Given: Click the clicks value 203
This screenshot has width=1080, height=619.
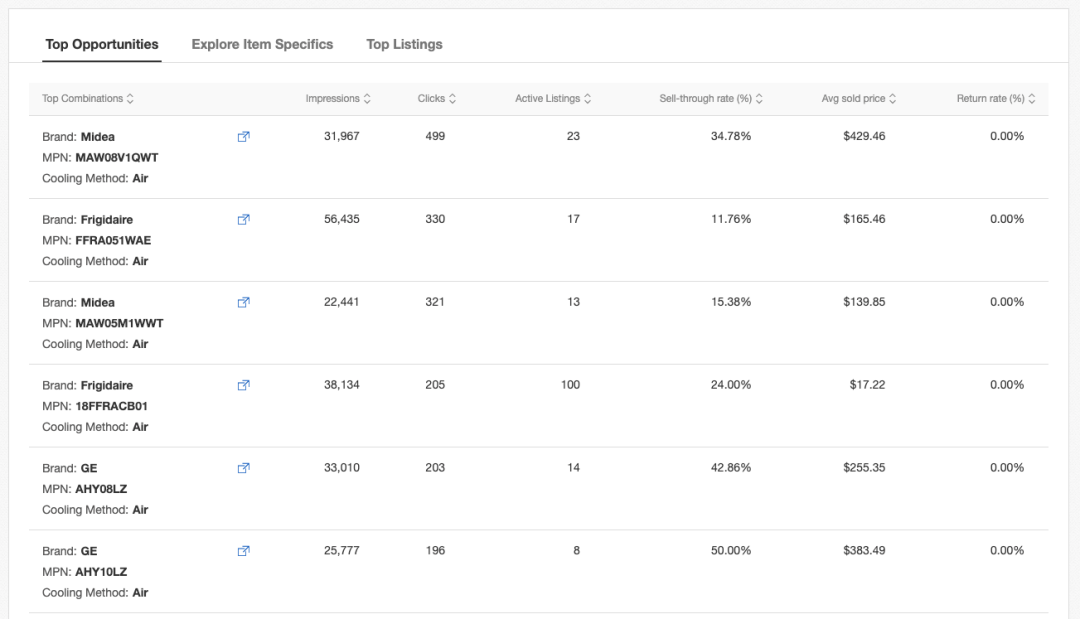Looking at the screenshot, I should click(435, 468).
